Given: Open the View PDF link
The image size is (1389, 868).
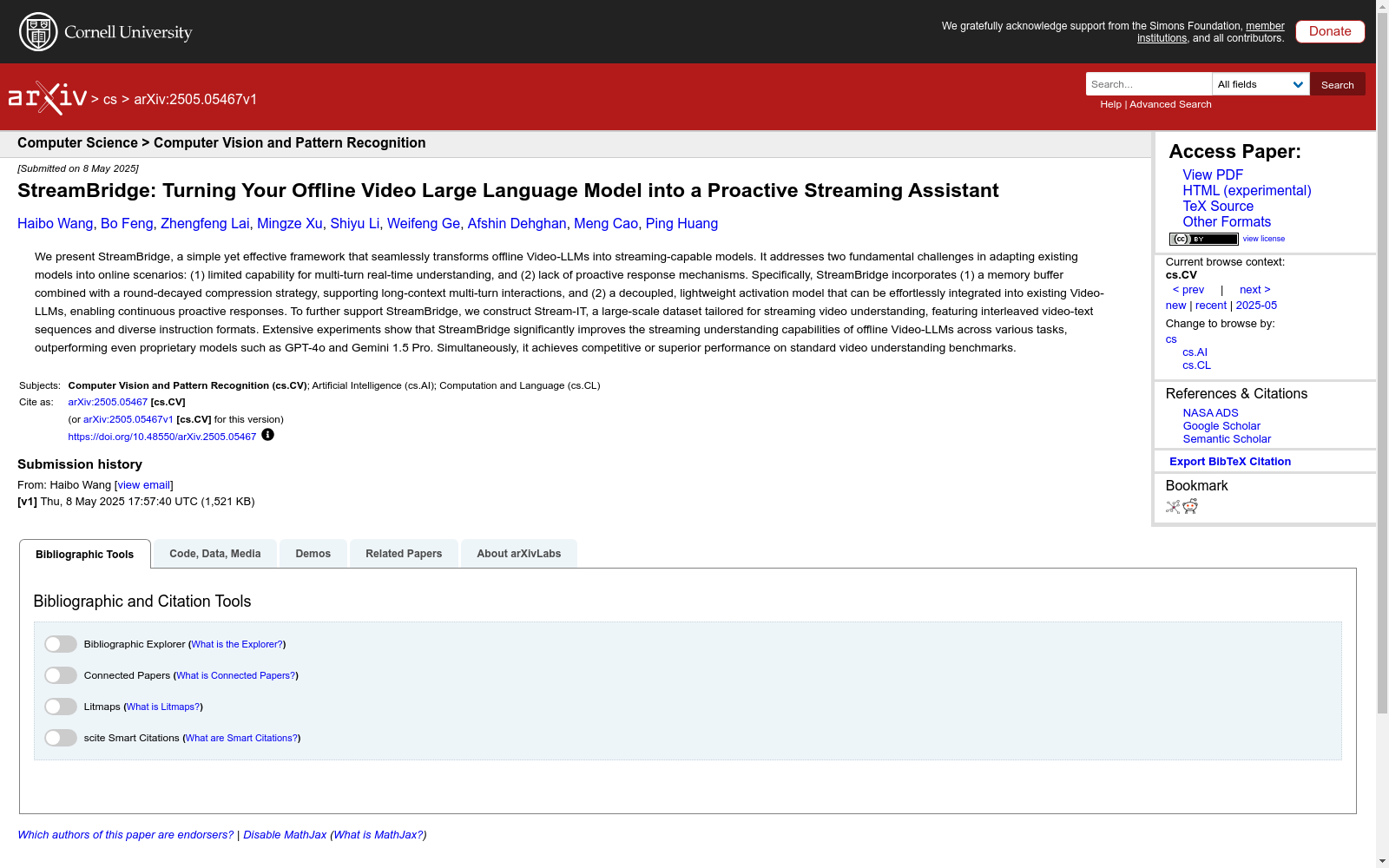Looking at the screenshot, I should pos(1213,174).
